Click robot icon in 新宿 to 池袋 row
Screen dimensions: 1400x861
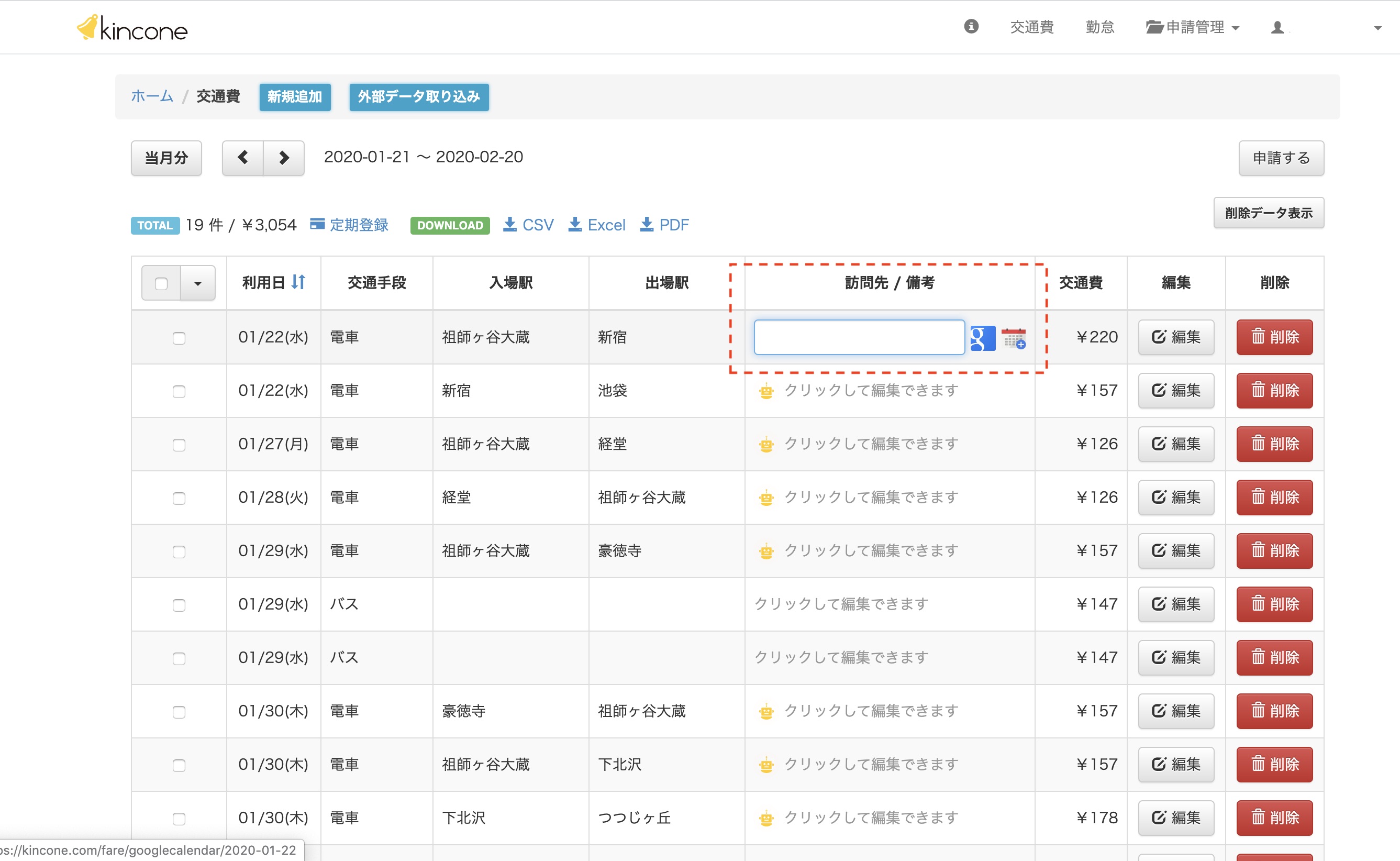click(x=766, y=391)
